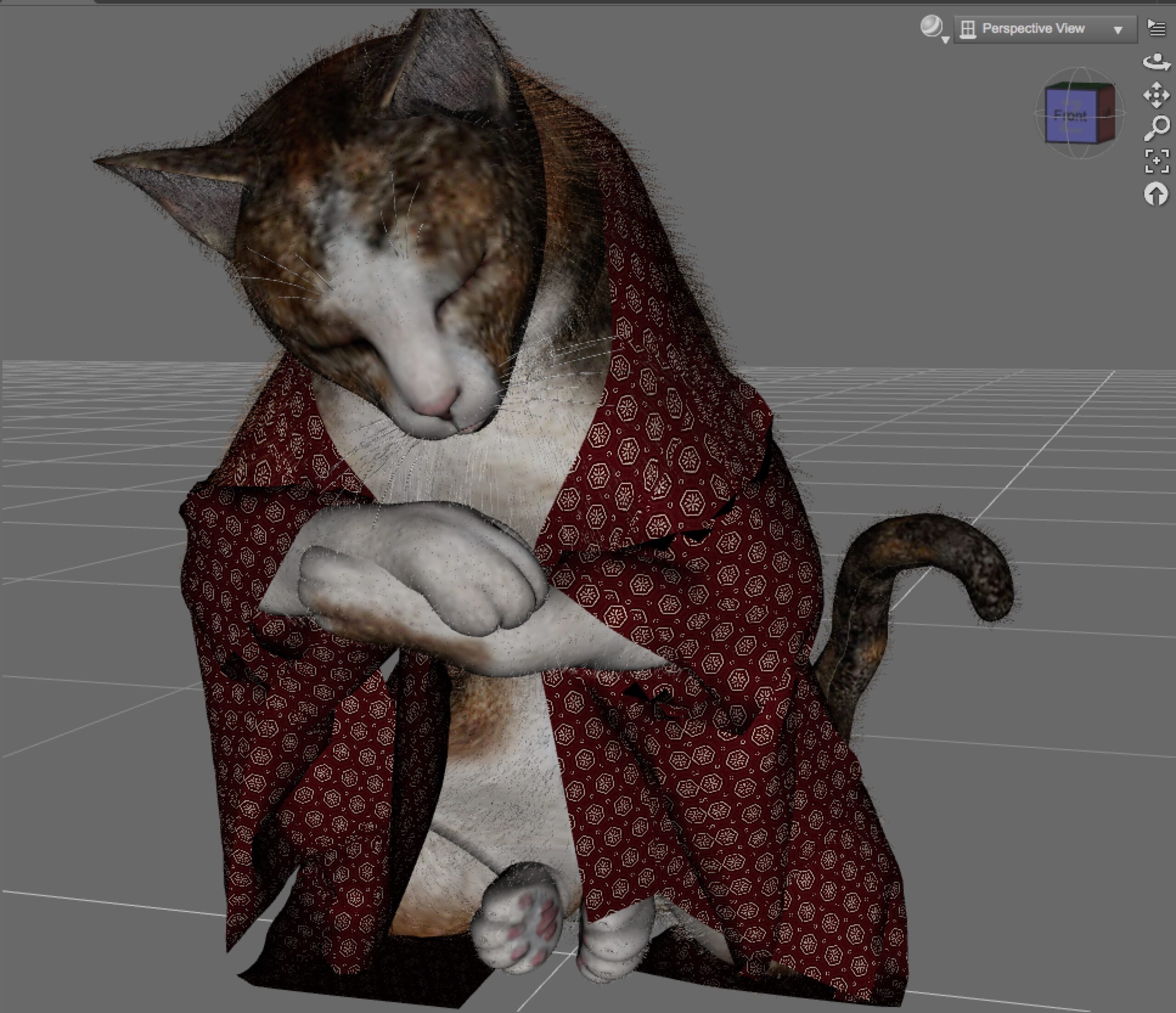Screen dimensions: 1176x1013
Task: Open the viewport options menu icon
Action: coord(1156,27)
